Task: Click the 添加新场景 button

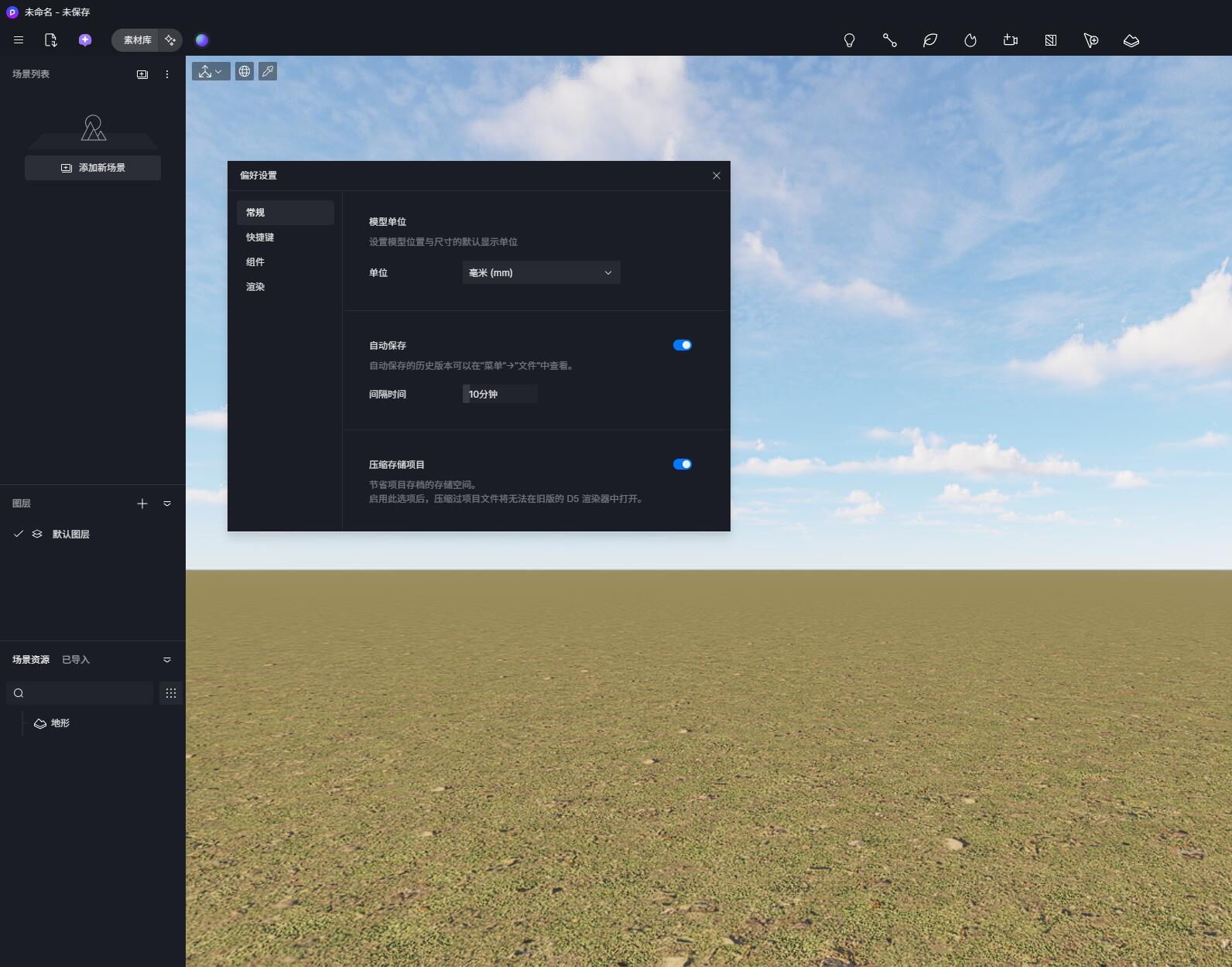Action: coord(93,168)
